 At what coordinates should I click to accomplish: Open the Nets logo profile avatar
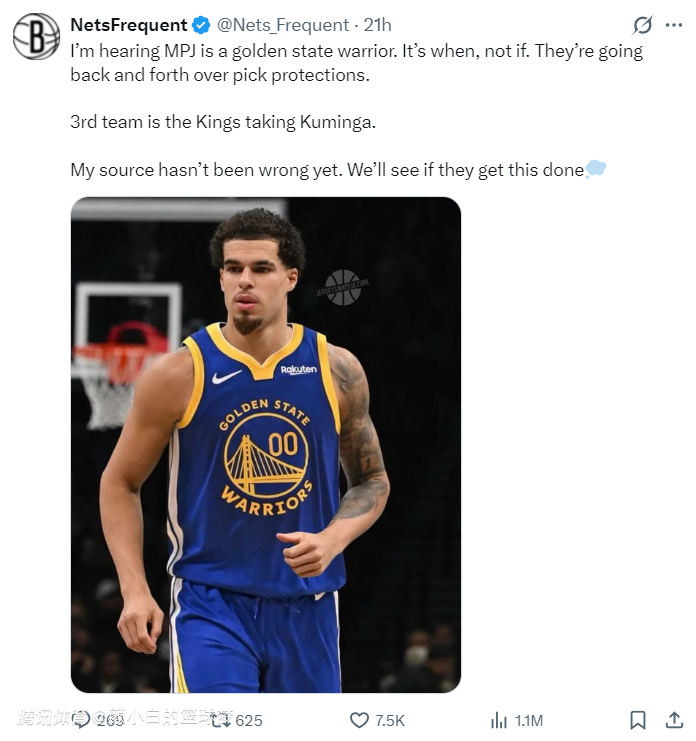(x=36, y=36)
